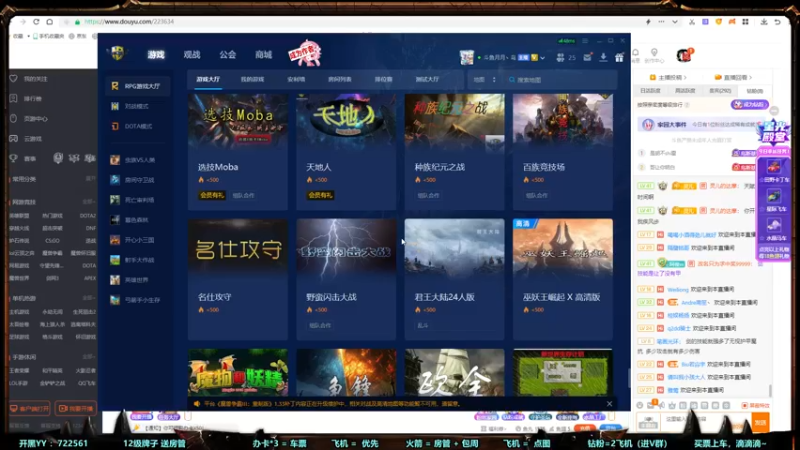This screenshot has height=450, width=800.
Task: Click the 发送 chat send button
Action: pos(760,422)
